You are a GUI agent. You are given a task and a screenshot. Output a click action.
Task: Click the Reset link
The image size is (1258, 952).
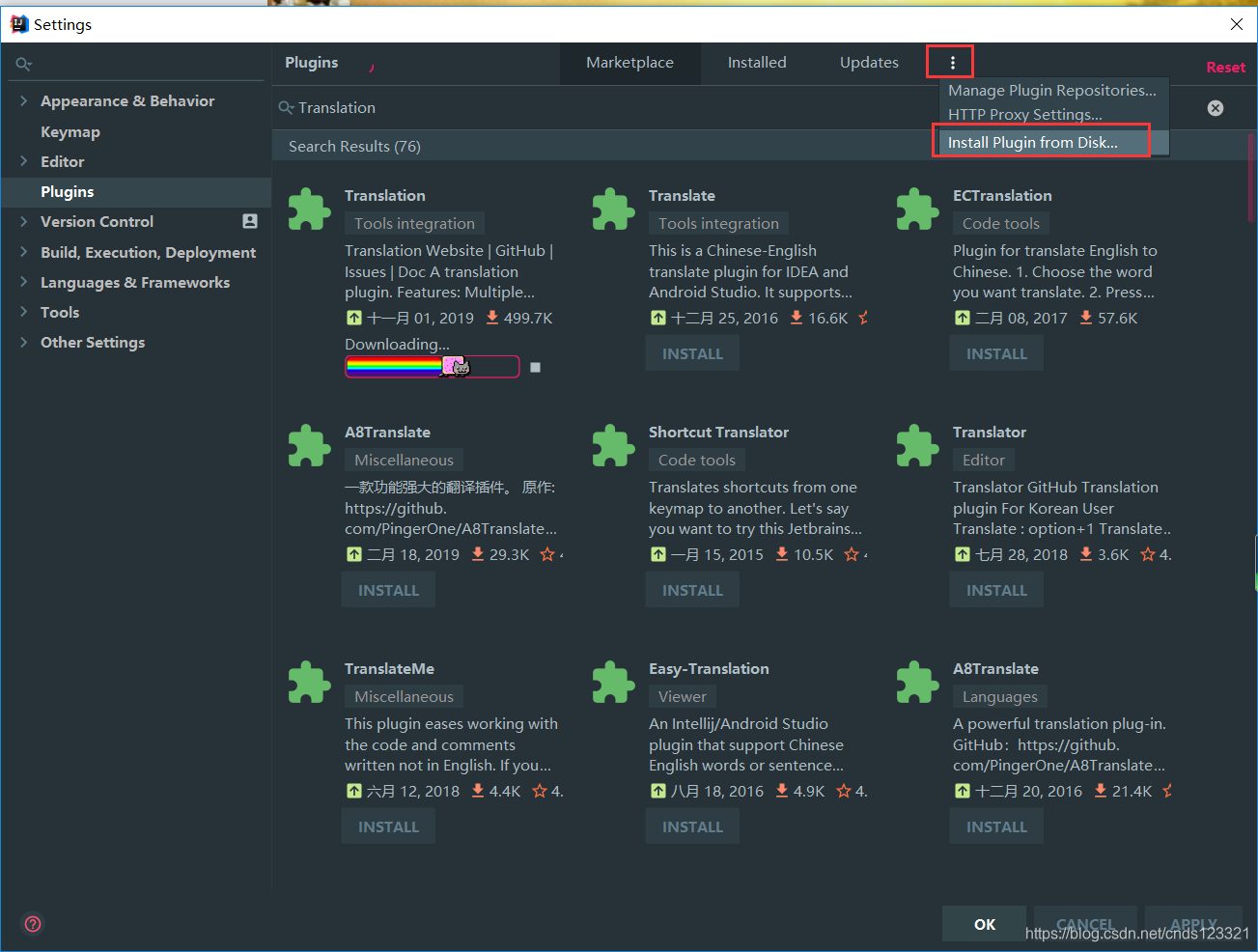tap(1225, 67)
